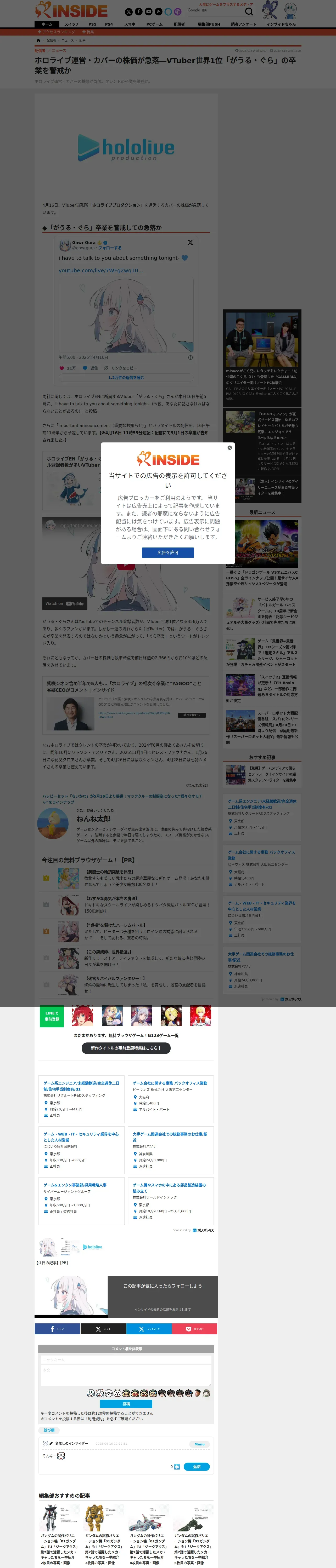Screen dimensions: 336x1568
Task: Click リンクをコピー on embedded tweet
Action: click(x=120, y=368)
